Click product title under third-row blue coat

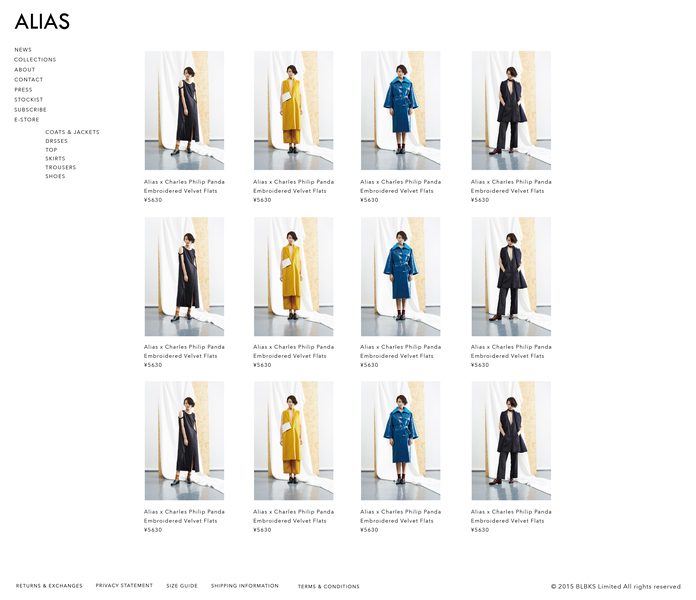400,516
